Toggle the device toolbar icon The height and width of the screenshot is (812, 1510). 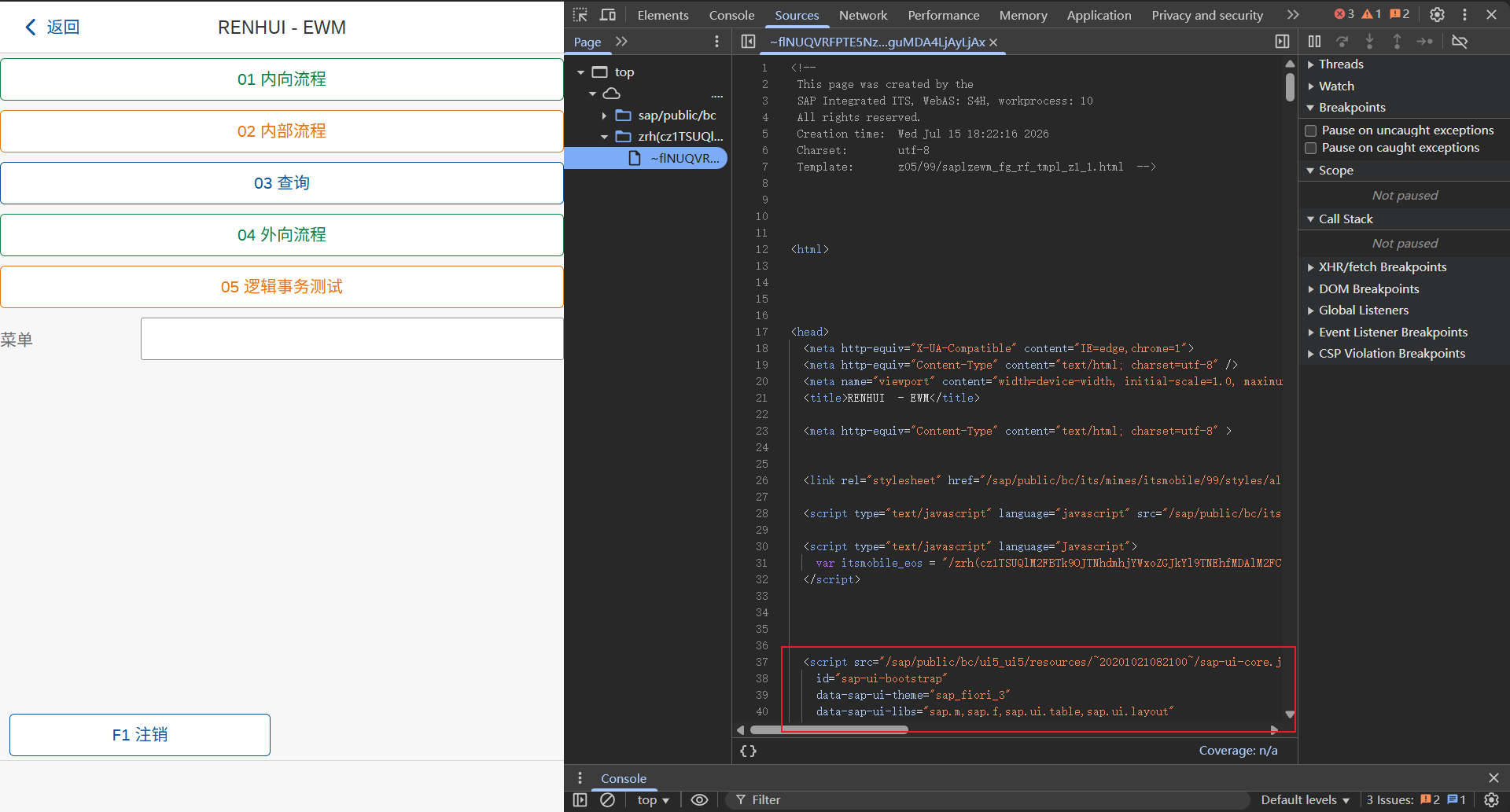click(608, 14)
